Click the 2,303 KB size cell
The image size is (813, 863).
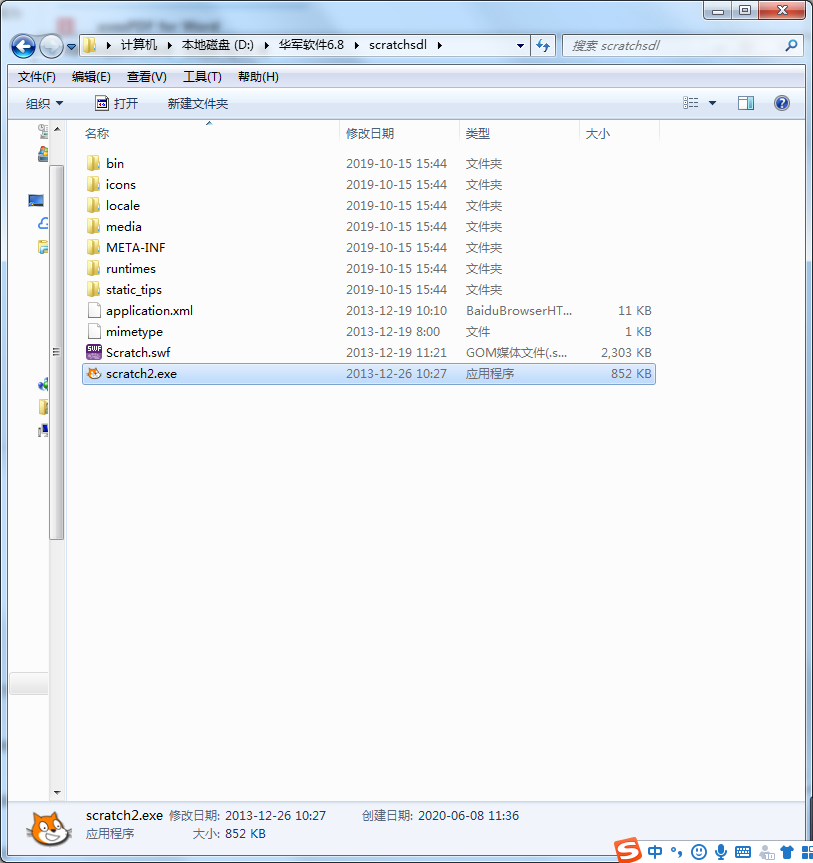point(626,352)
